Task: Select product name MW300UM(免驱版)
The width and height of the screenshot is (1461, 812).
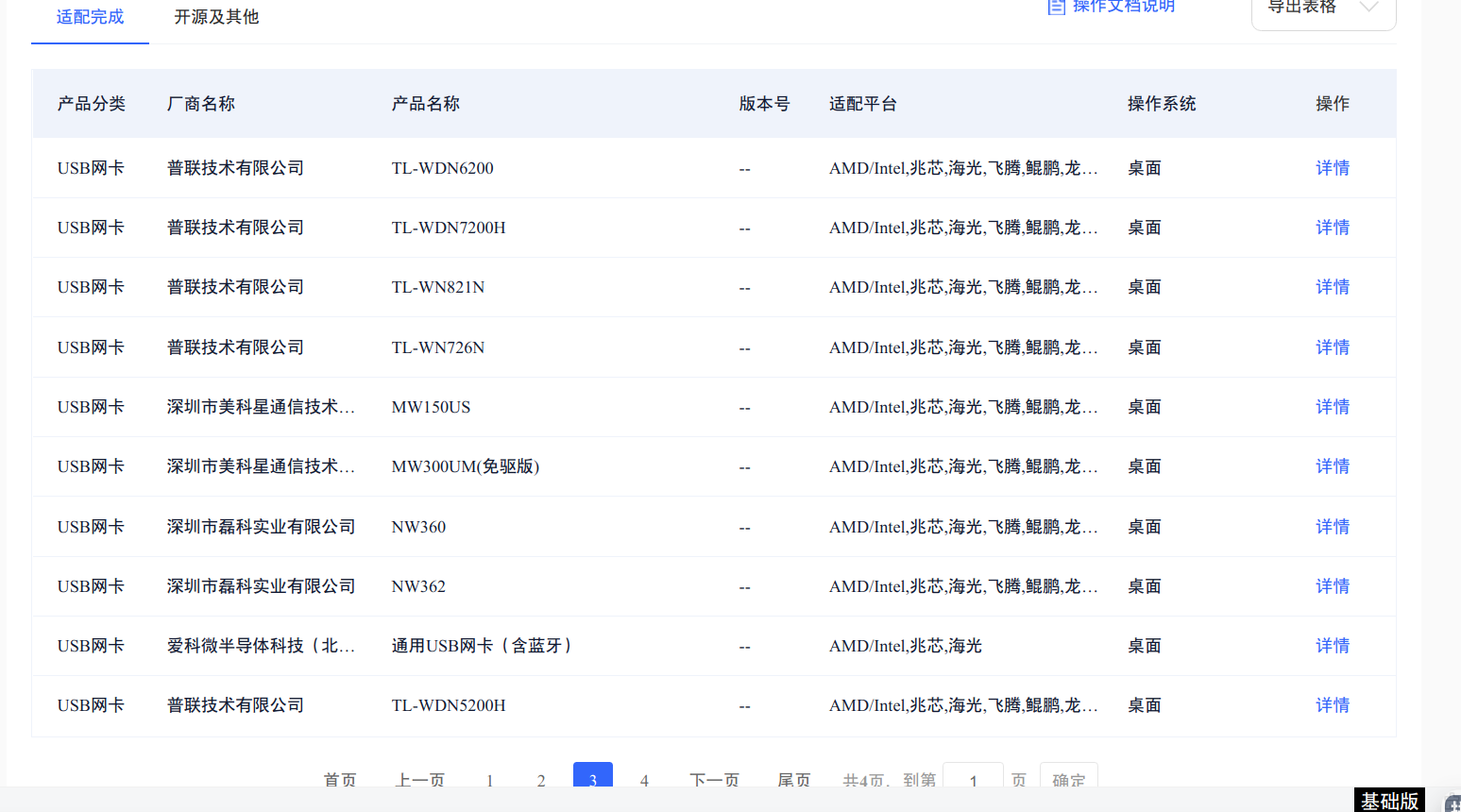Action: point(466,466)
